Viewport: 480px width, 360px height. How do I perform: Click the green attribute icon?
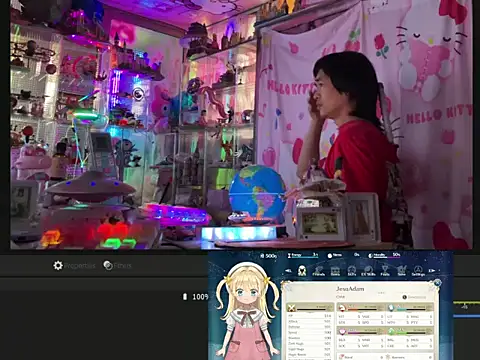tap(391, 332)
